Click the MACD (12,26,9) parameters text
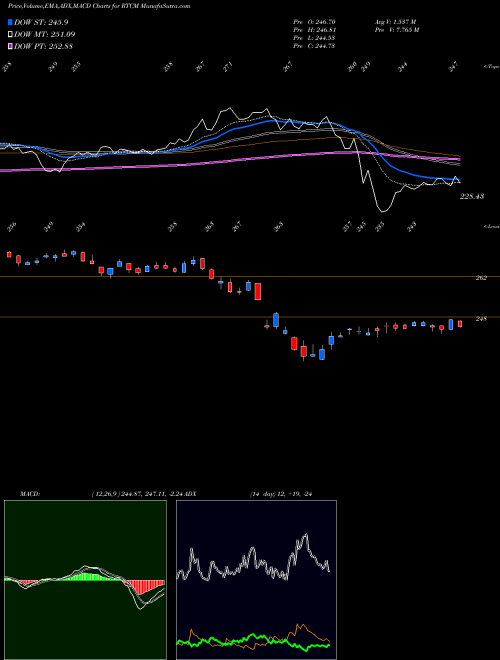Image resolution: width=500 pixels, height=660 pixels. [x=138, y=494]
